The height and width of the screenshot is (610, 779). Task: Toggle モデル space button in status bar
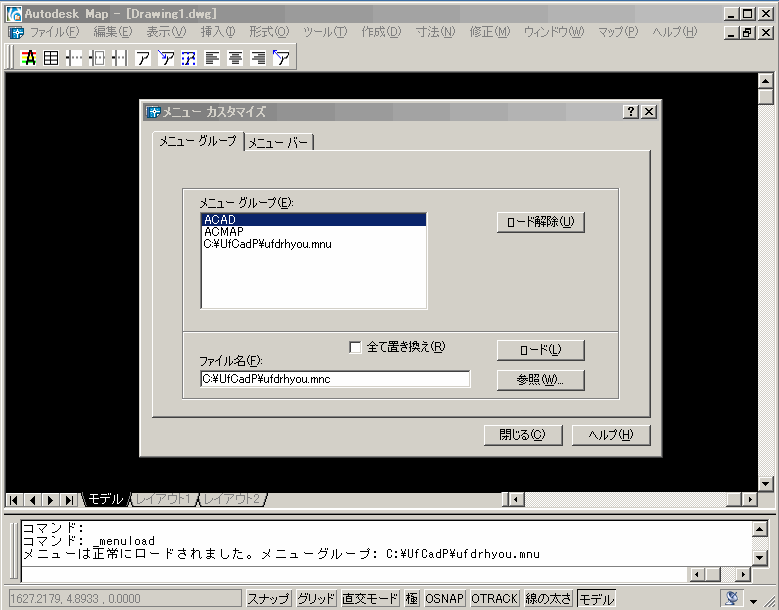(x=596, y=599)
